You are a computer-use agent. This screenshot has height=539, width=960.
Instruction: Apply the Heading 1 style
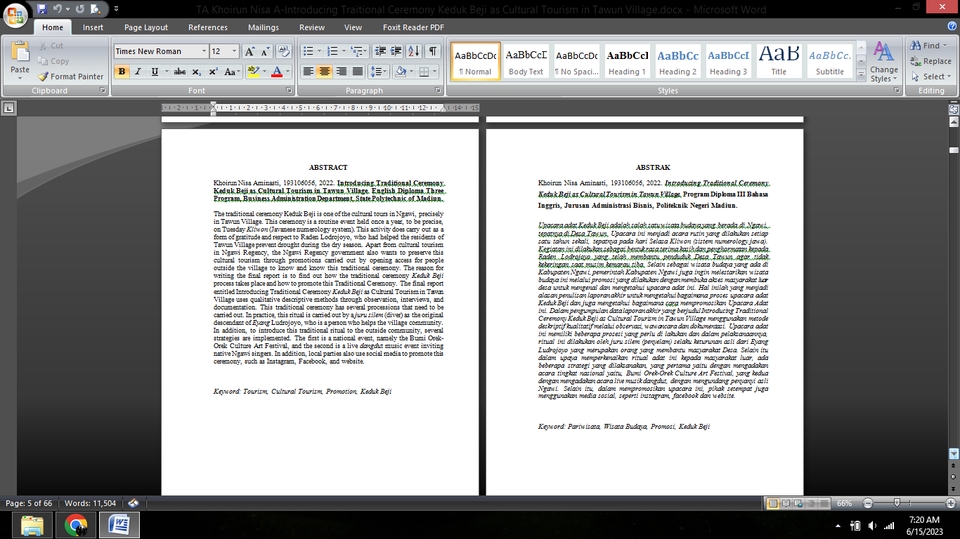coord(627,61)
